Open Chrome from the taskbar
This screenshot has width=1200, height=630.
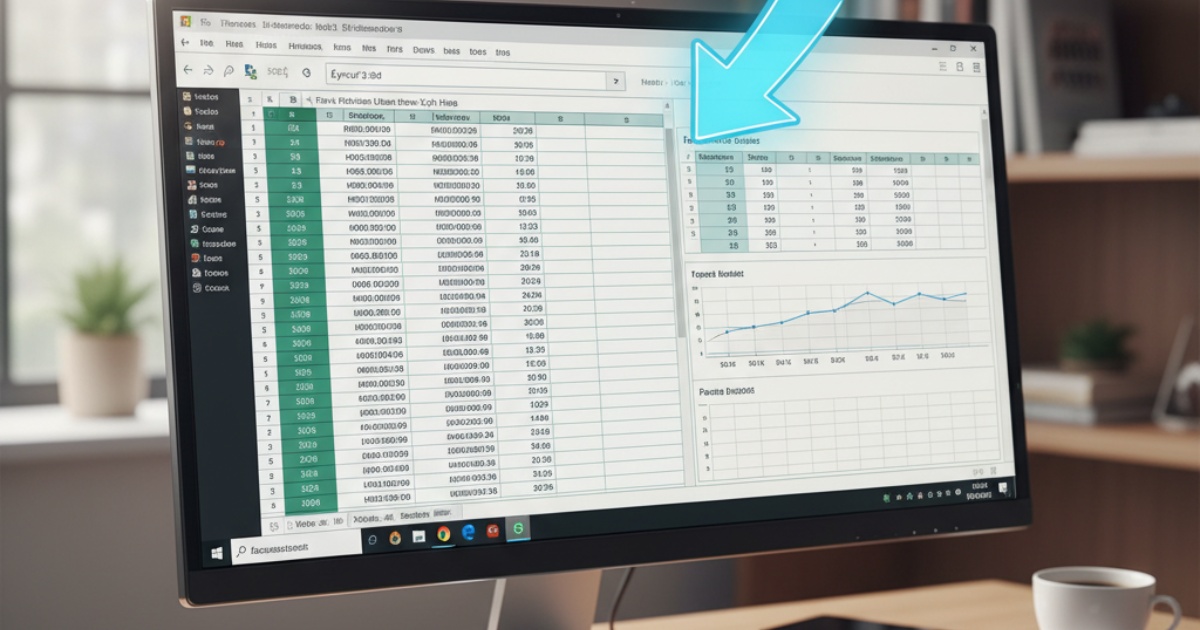442,537
